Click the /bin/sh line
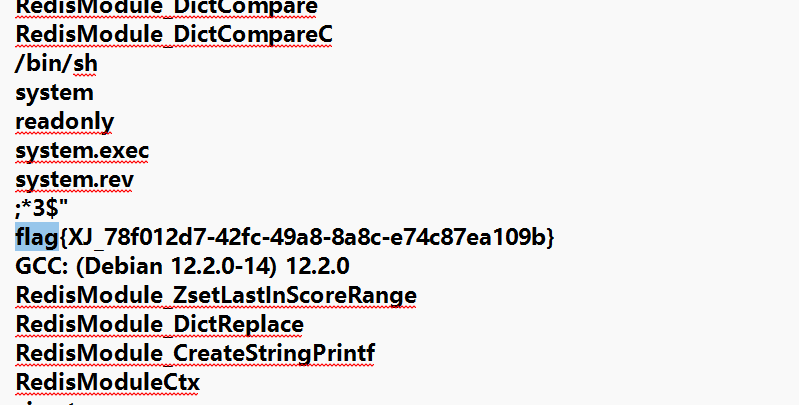Screen dimensions: 799x405 coord(56,64)
